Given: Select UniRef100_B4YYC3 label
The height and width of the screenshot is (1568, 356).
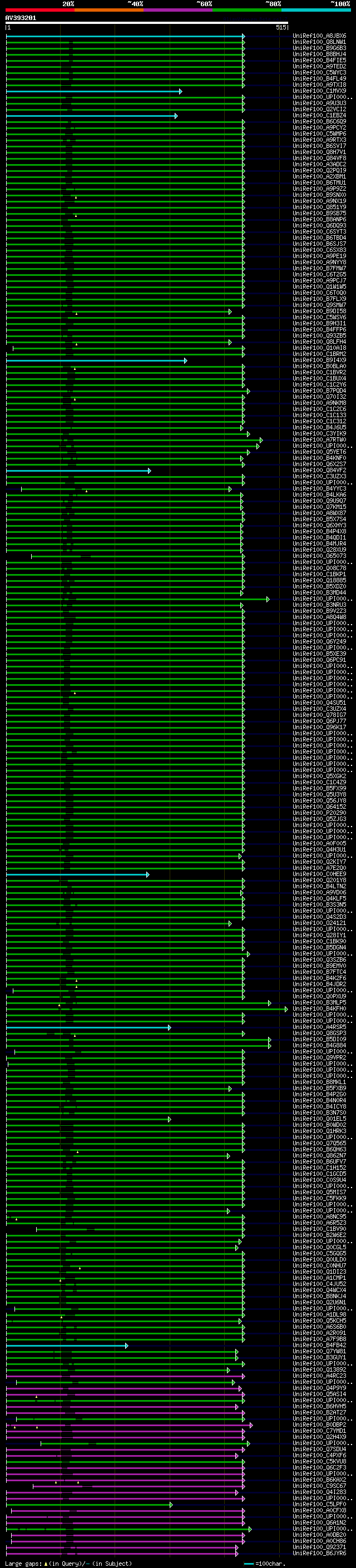Looking at the screenshot, I should tap(319, 489).
